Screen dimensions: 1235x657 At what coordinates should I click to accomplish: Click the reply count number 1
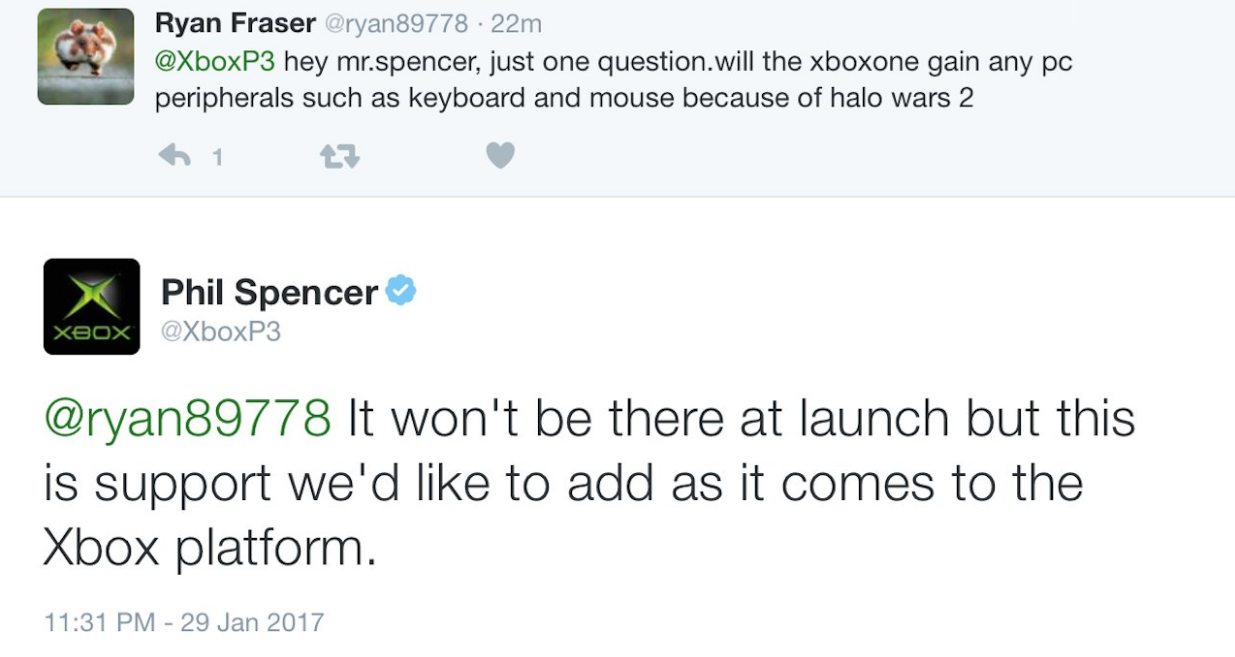point(217,157)
